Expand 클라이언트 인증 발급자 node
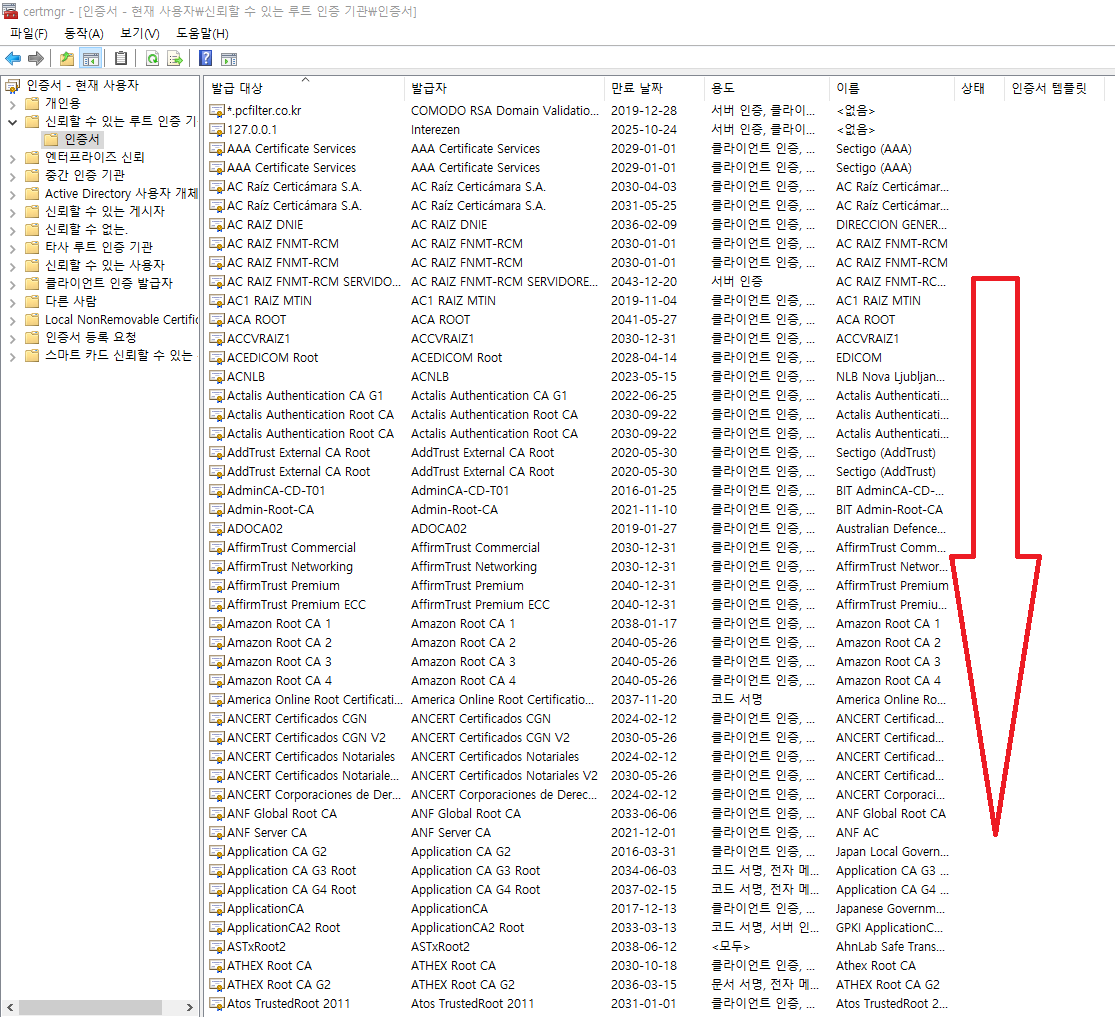1115x1017 pixels. point(12,284)
